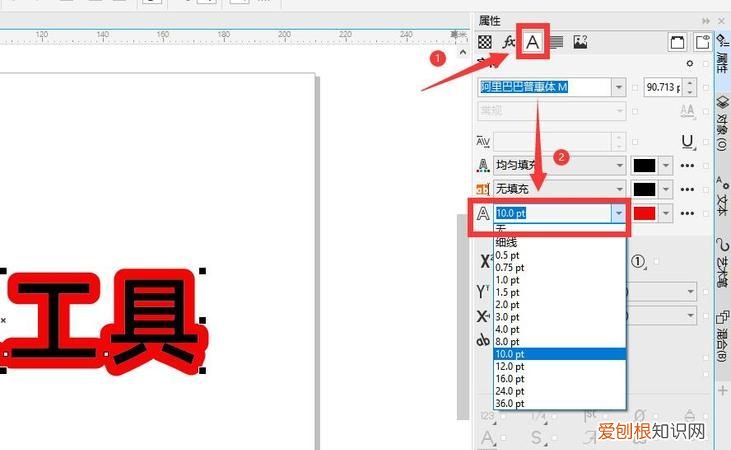Open dropdown in the Y offset row
Screen dimensions: 731x450
[x=690, y=291]
